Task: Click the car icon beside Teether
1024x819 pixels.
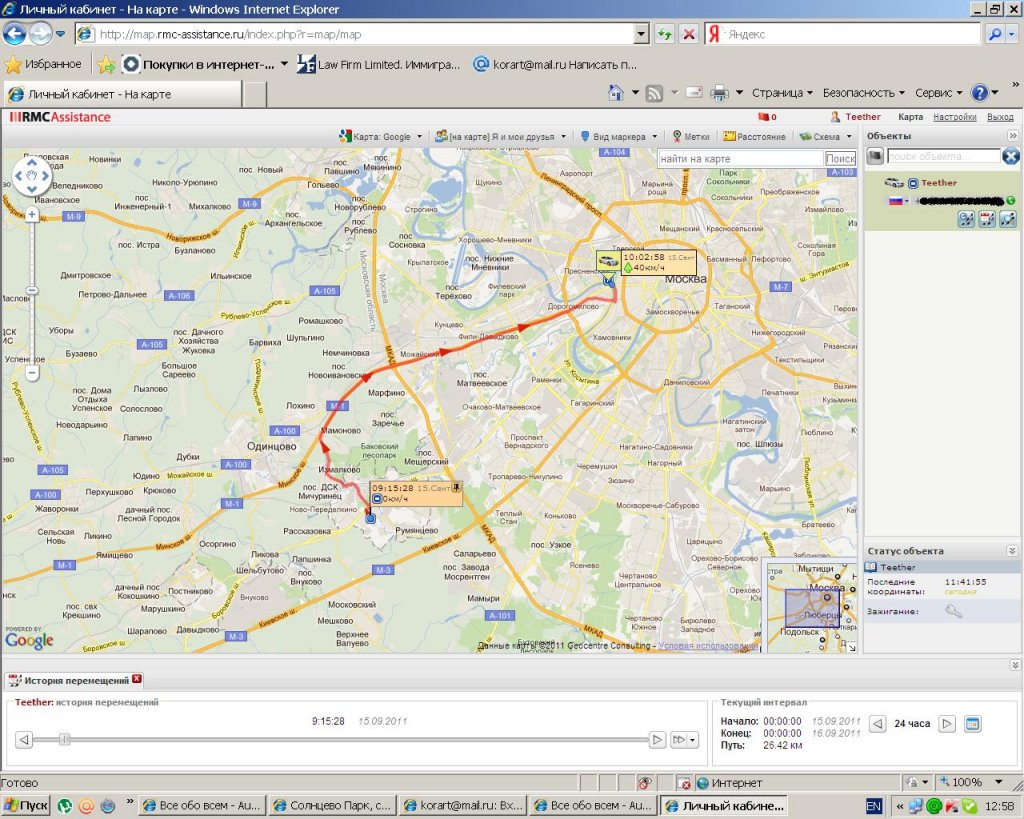Action: (x=893, y=183)
